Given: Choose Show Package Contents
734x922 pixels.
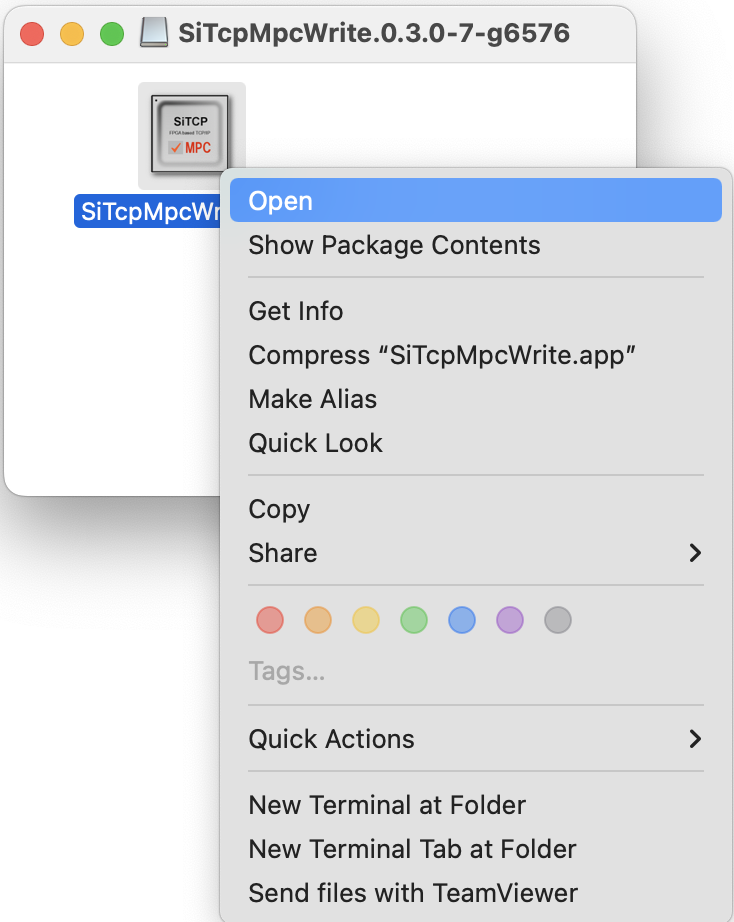Looking at the screenshot, I should tap(394, 245).
